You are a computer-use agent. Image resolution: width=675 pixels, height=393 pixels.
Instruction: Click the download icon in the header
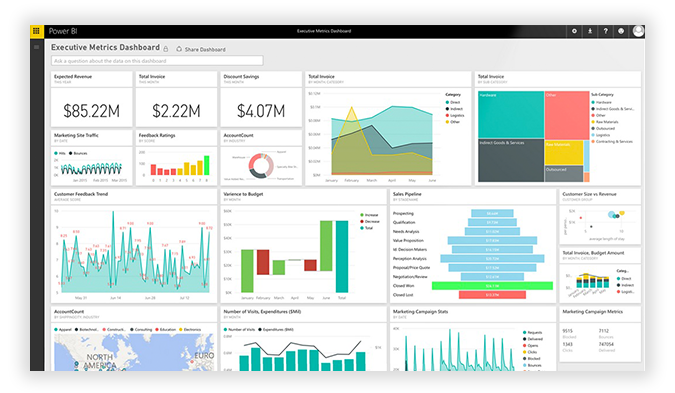point(590,31)
